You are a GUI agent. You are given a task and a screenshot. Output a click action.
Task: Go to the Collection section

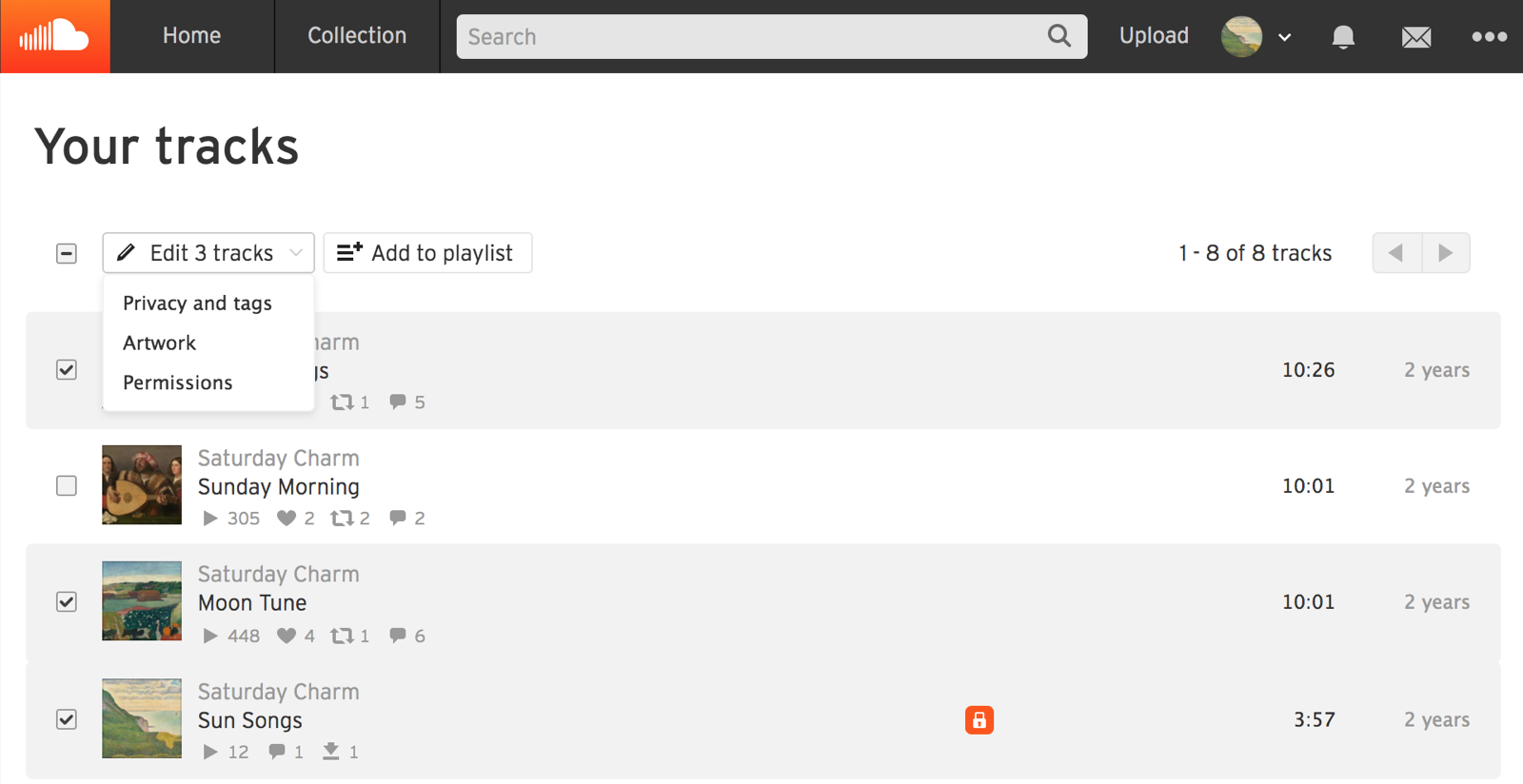coord(356,36)
